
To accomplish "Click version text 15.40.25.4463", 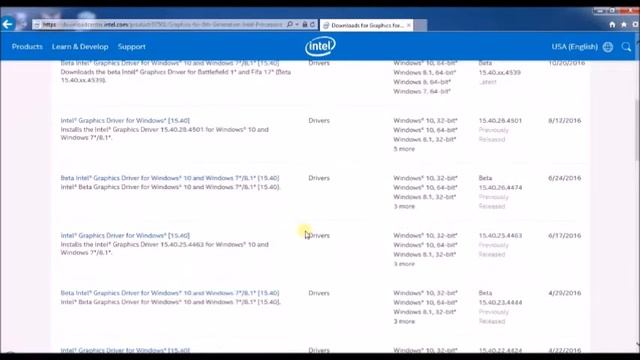I will coord(500,236).
